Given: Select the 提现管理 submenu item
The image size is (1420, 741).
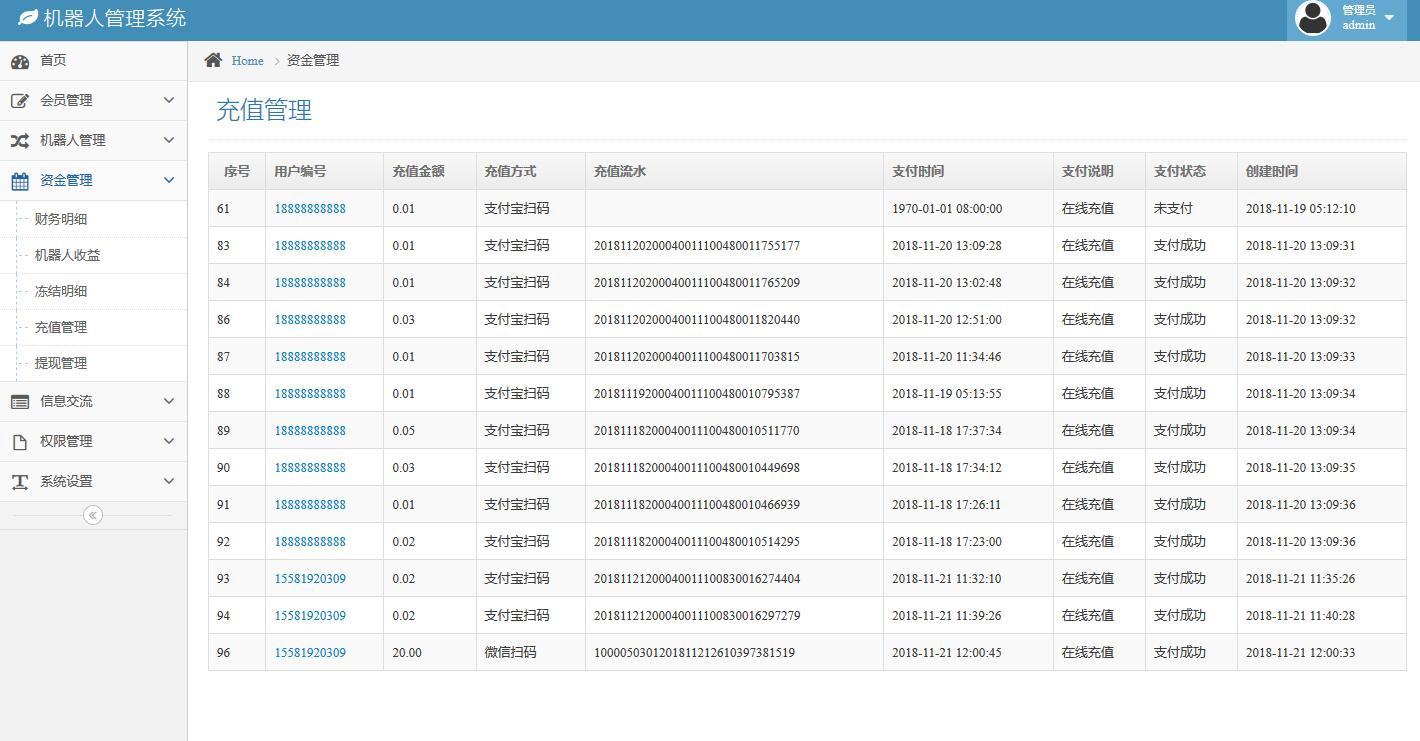Looking at the screenshot, I should click(61, 363).
